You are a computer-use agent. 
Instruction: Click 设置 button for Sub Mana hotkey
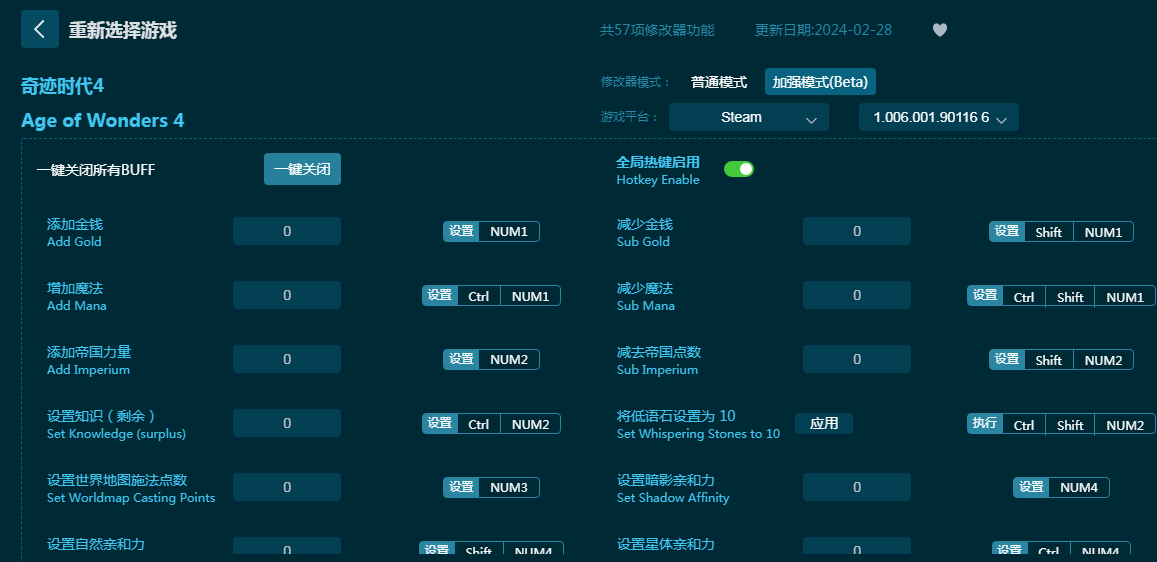(x=985, y=296)
